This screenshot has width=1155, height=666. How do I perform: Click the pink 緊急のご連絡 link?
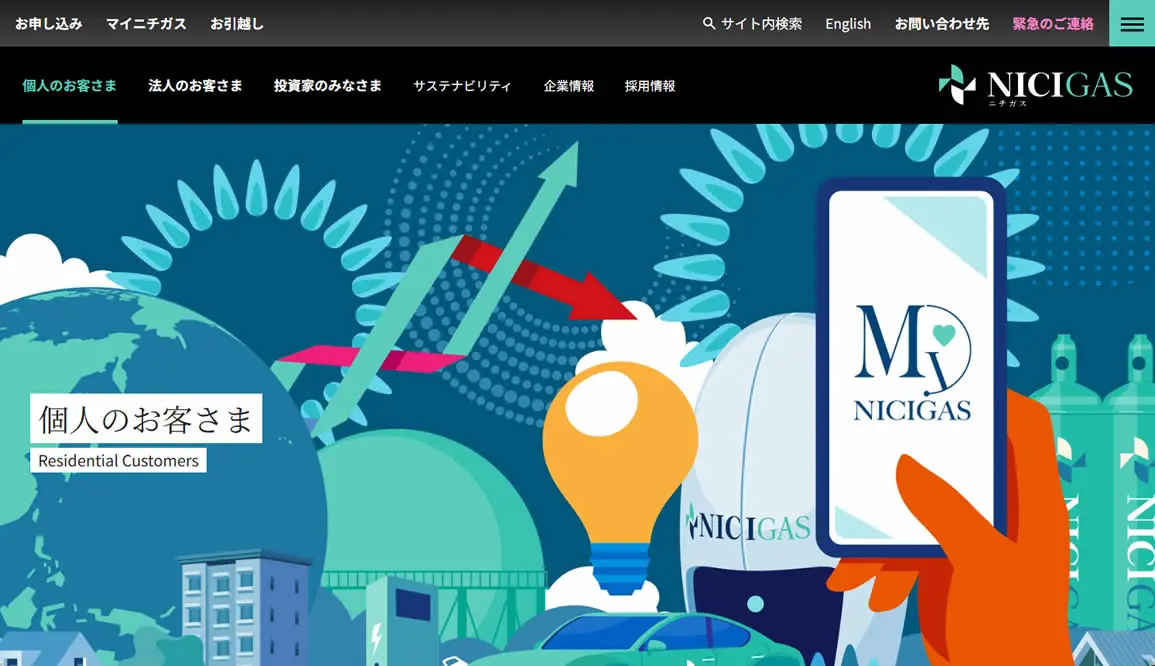coord(1052,23)
